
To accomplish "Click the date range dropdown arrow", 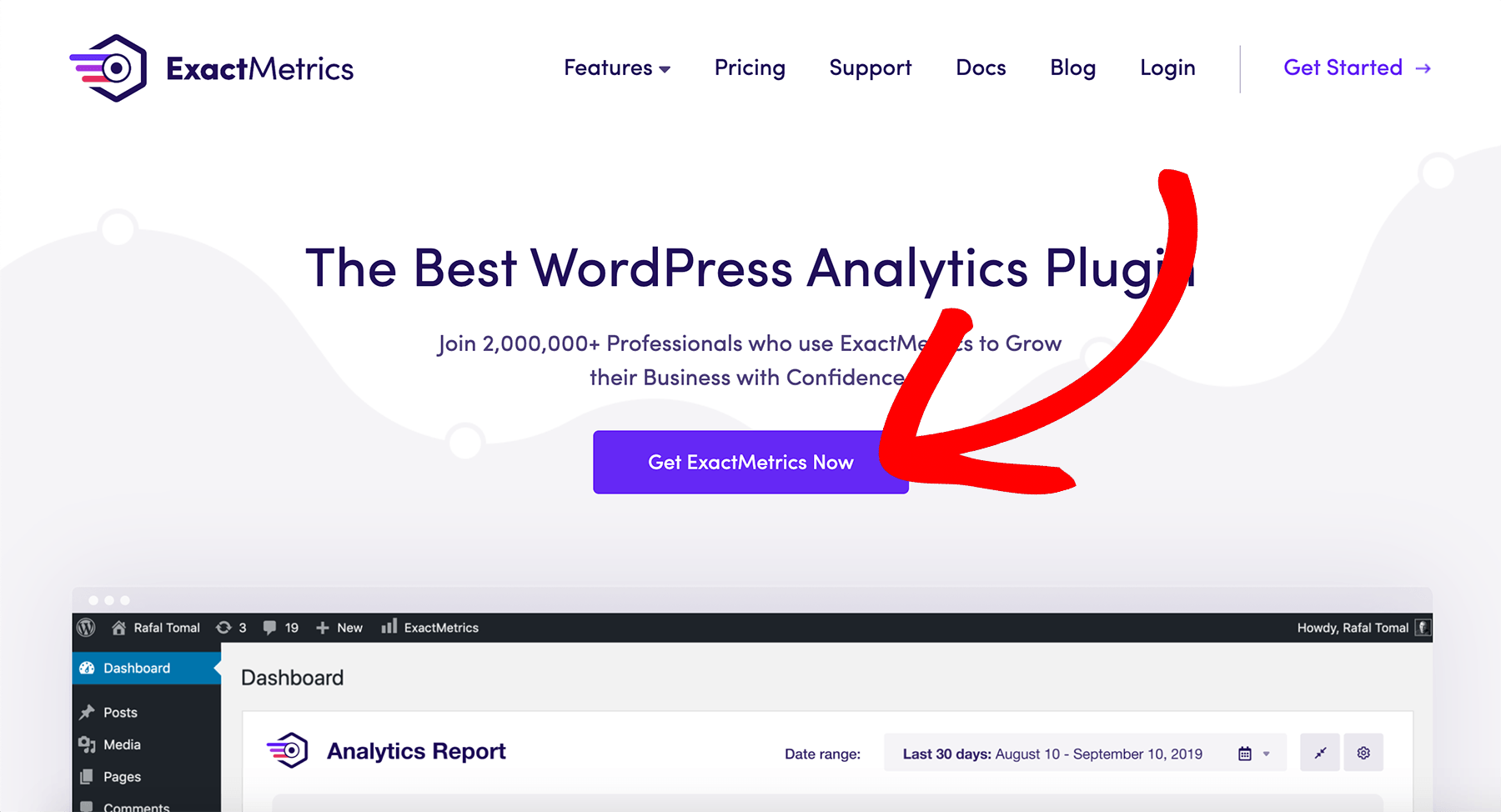I will point(1267,754).
